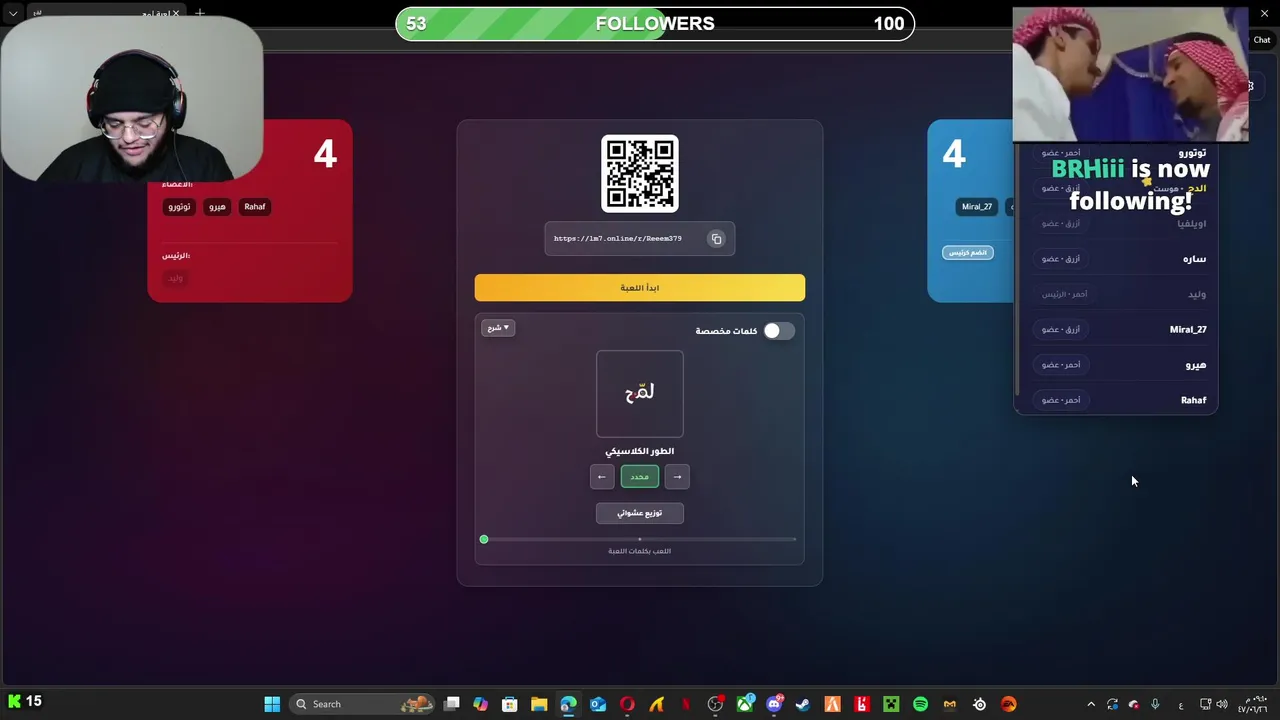Click the لمّح classic mode thumbnail
This screenshot has height=720, width=1280.
pos(640,394)
